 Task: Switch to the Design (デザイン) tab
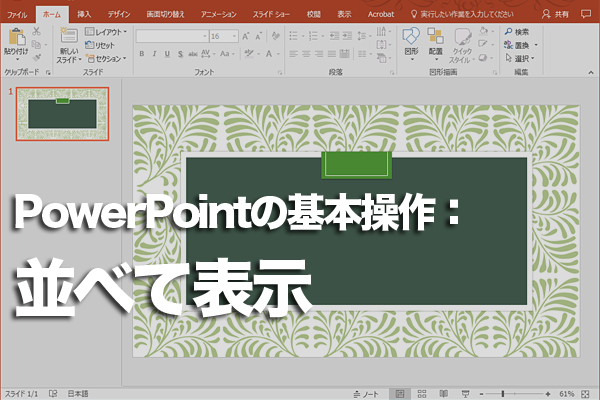click(119, 14)
